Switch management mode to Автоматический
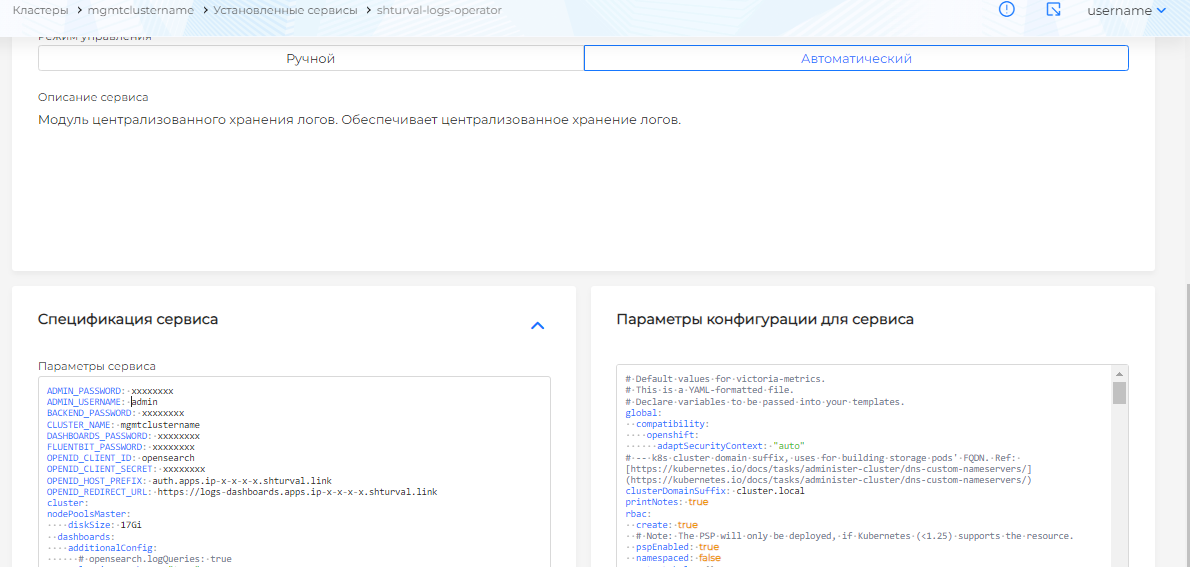1190x567 pixels. [x=856, y=58]
